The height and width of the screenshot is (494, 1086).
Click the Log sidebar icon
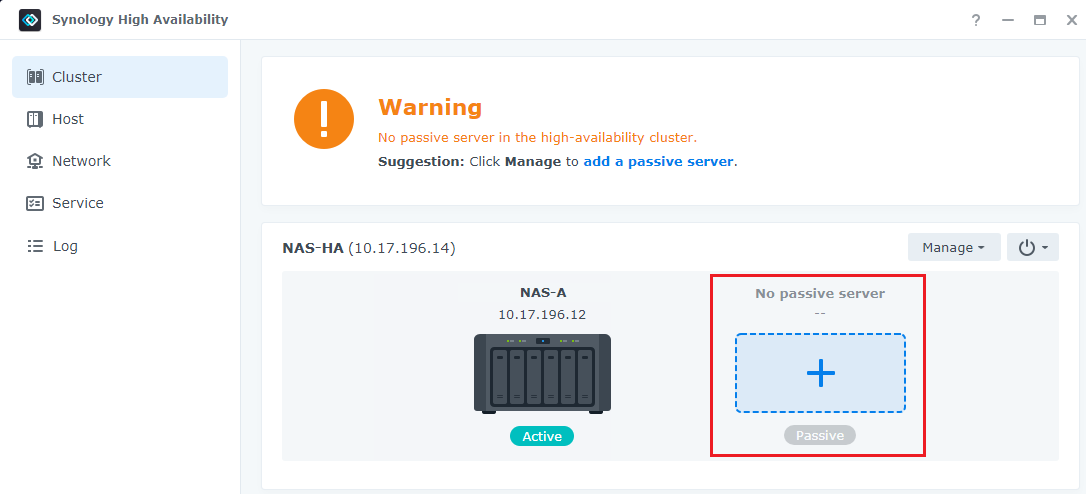pyautogui.click(x=35, y=246)
